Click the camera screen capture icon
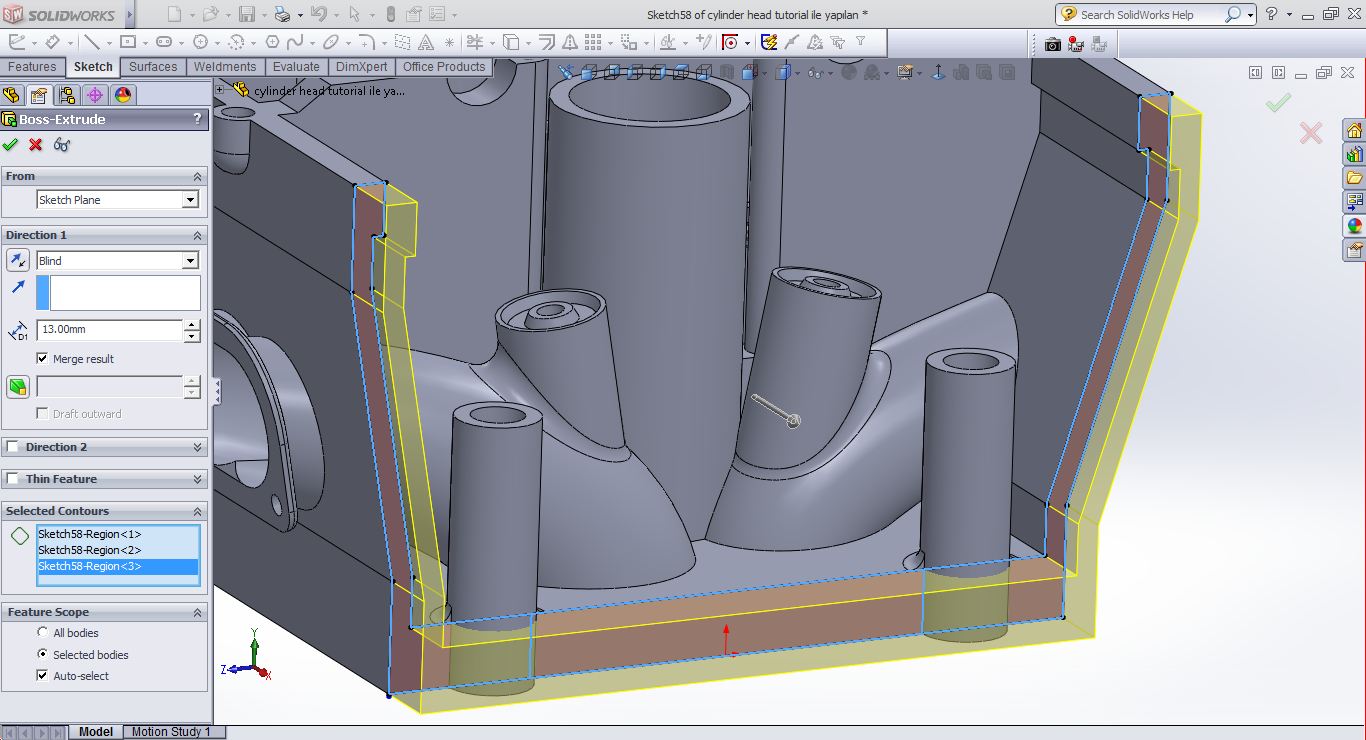The image size is (1366, 740). (1052, 44)
